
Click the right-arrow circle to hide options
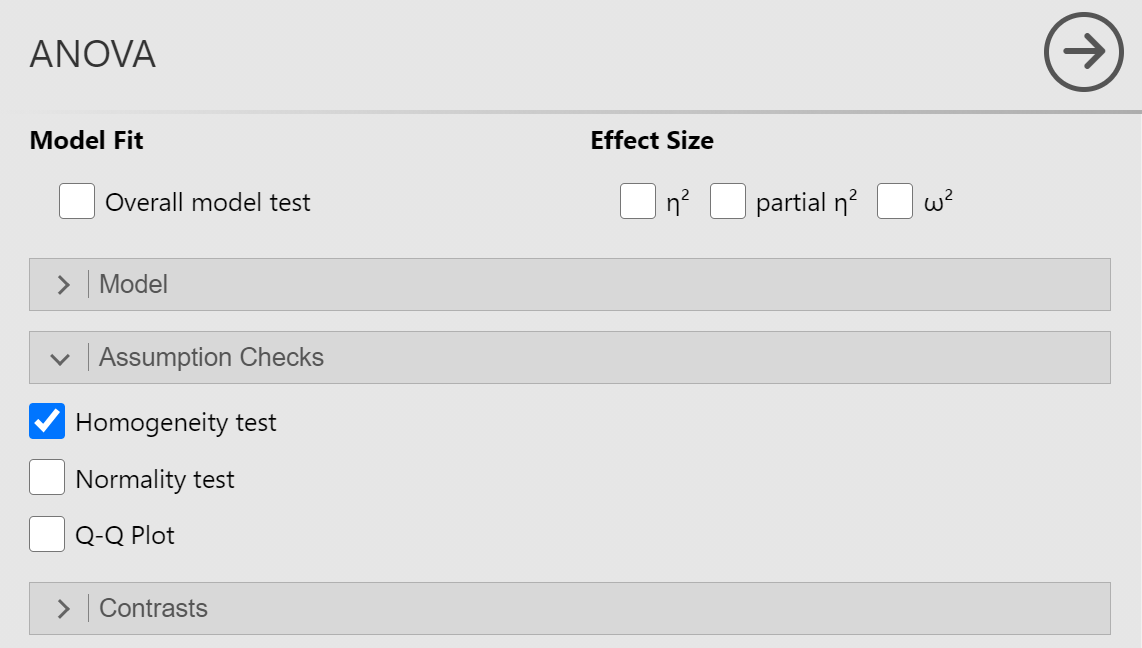tap(1084, 52)
